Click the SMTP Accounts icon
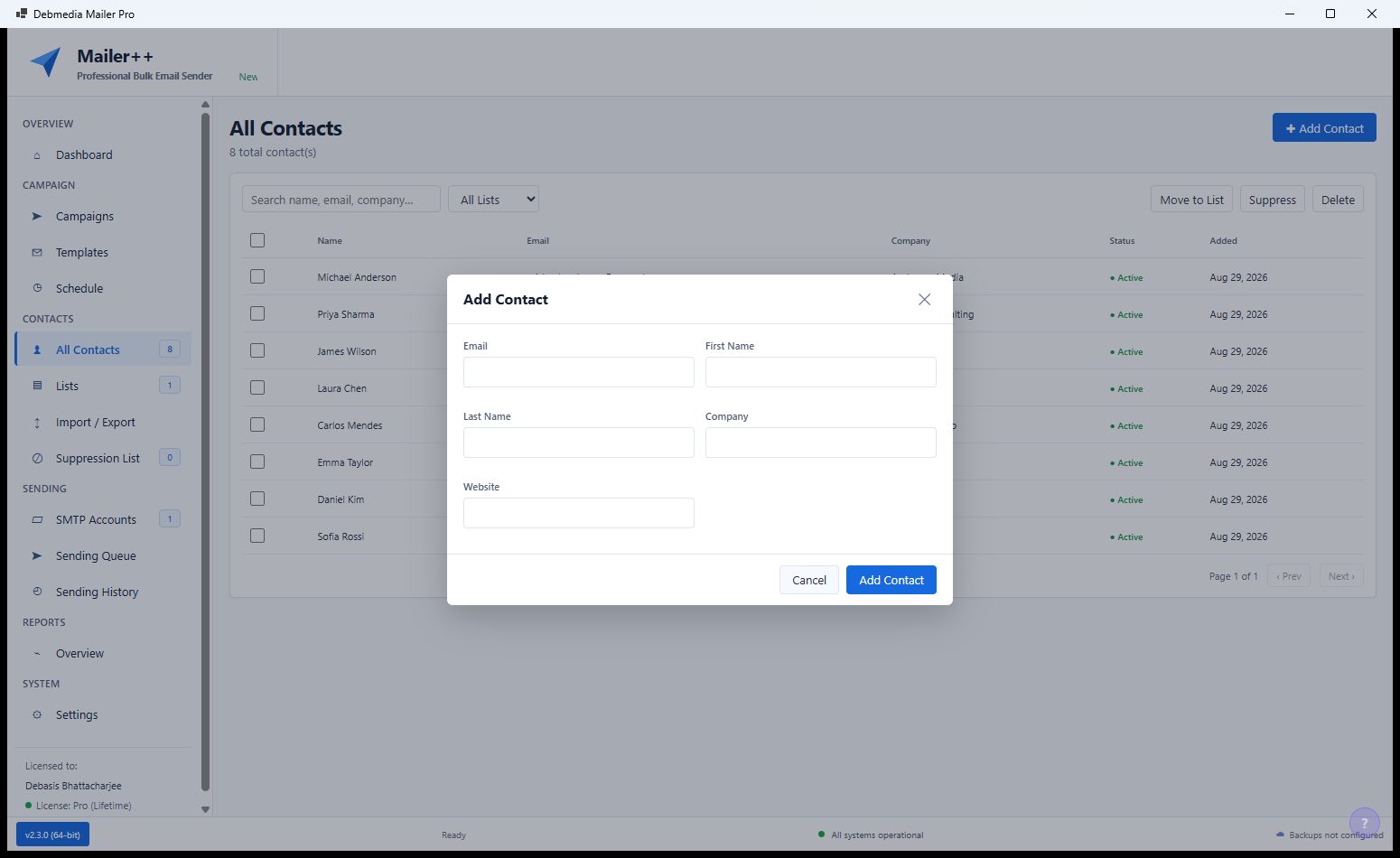The height and width of the screenshot is (858, 1400). click(x=37, y=520)
